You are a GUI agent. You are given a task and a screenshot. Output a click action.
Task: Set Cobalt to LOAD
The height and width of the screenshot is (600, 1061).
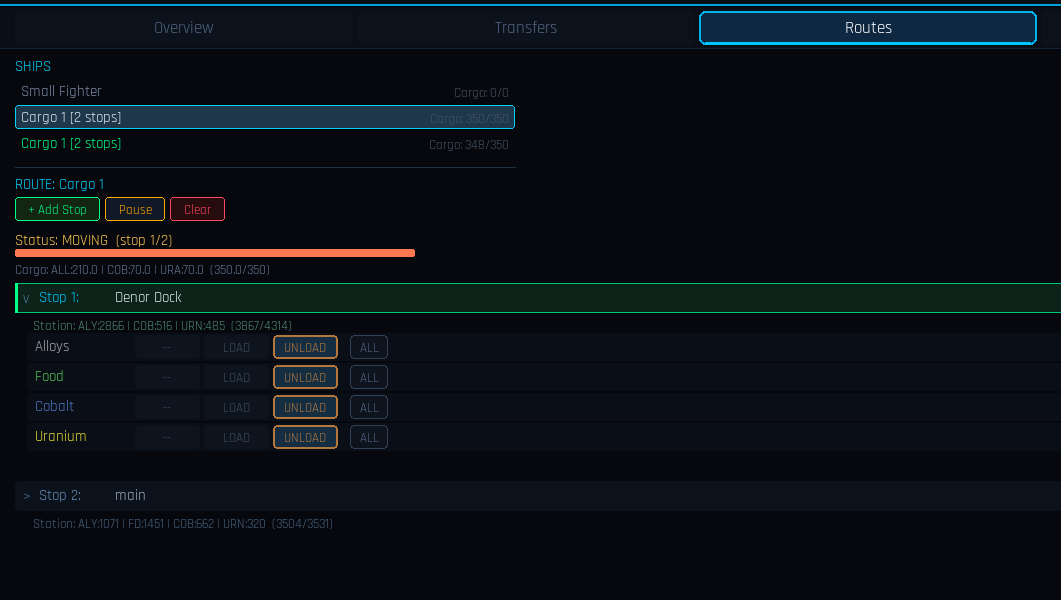pos(236,407)
